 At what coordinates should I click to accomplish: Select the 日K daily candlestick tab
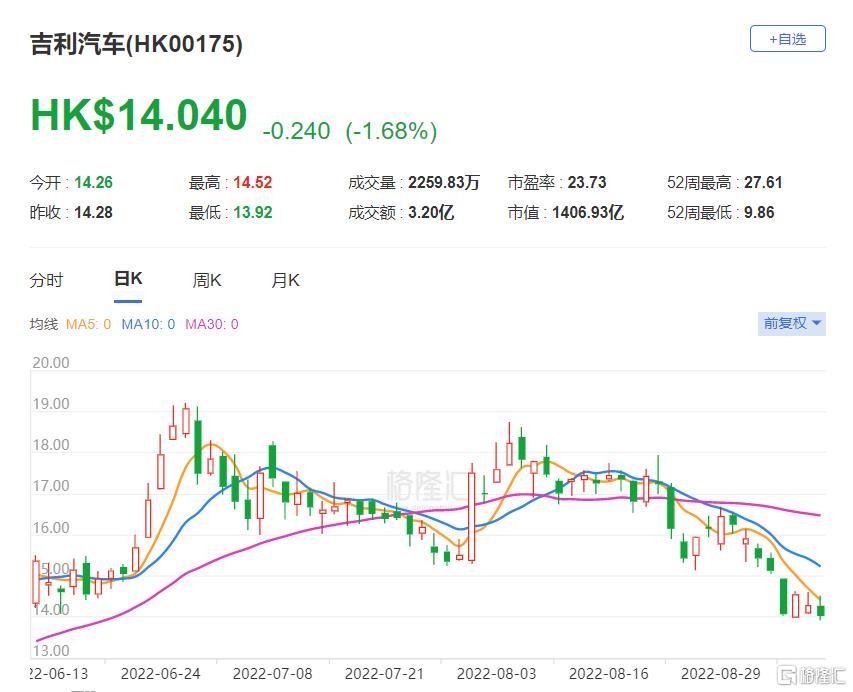[x=128, y=279]
